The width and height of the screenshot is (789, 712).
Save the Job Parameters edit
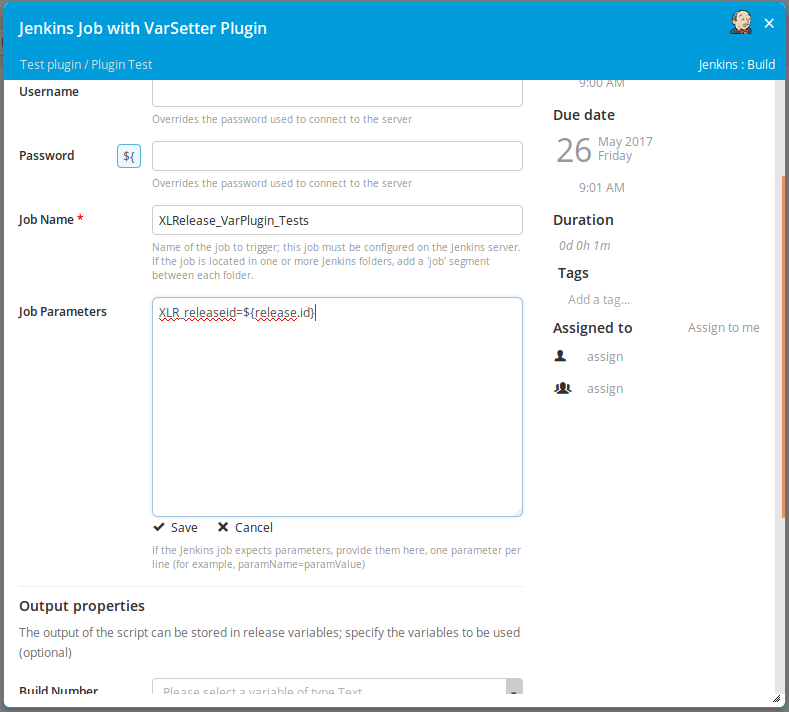click(176, 527)
